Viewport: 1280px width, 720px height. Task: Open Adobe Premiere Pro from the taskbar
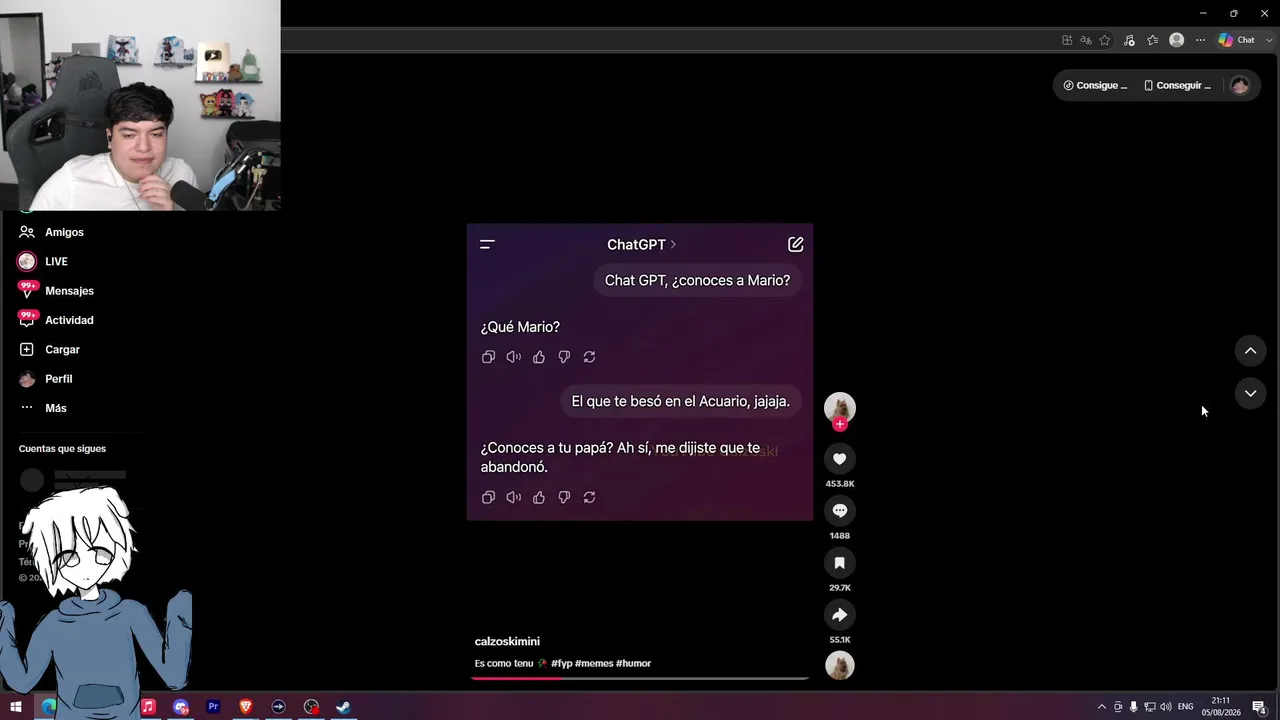pyautogui.click(x=213, y=707)
